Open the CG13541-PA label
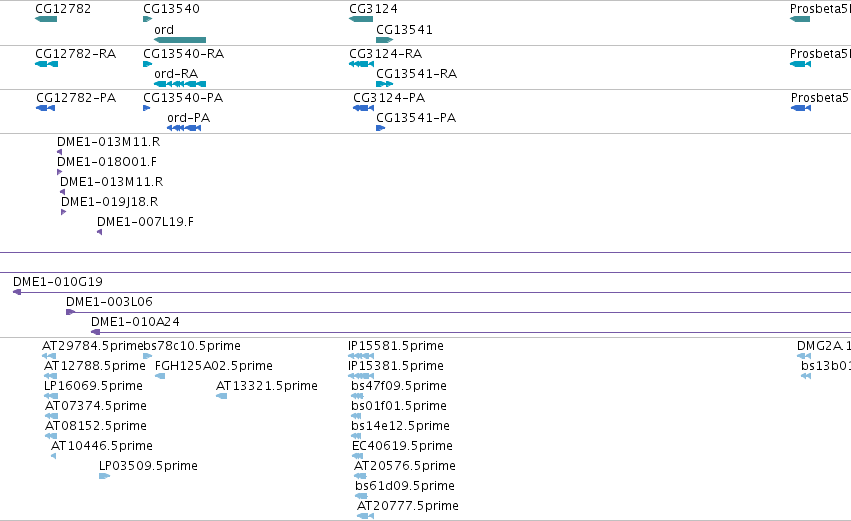Image resolution: width=851 pixels, height=521 pixels. click(416, 117)
